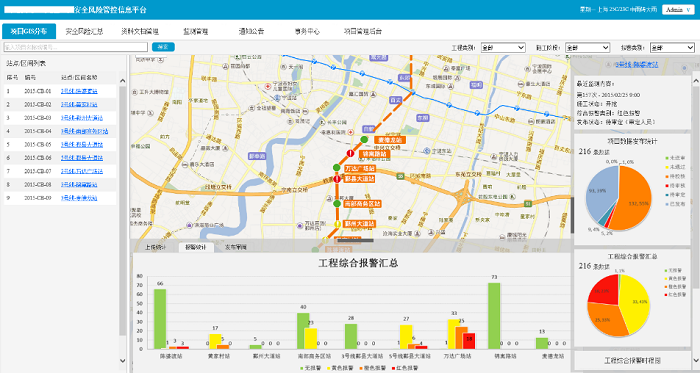Open the Admin user dropdown

click(678, 9)
